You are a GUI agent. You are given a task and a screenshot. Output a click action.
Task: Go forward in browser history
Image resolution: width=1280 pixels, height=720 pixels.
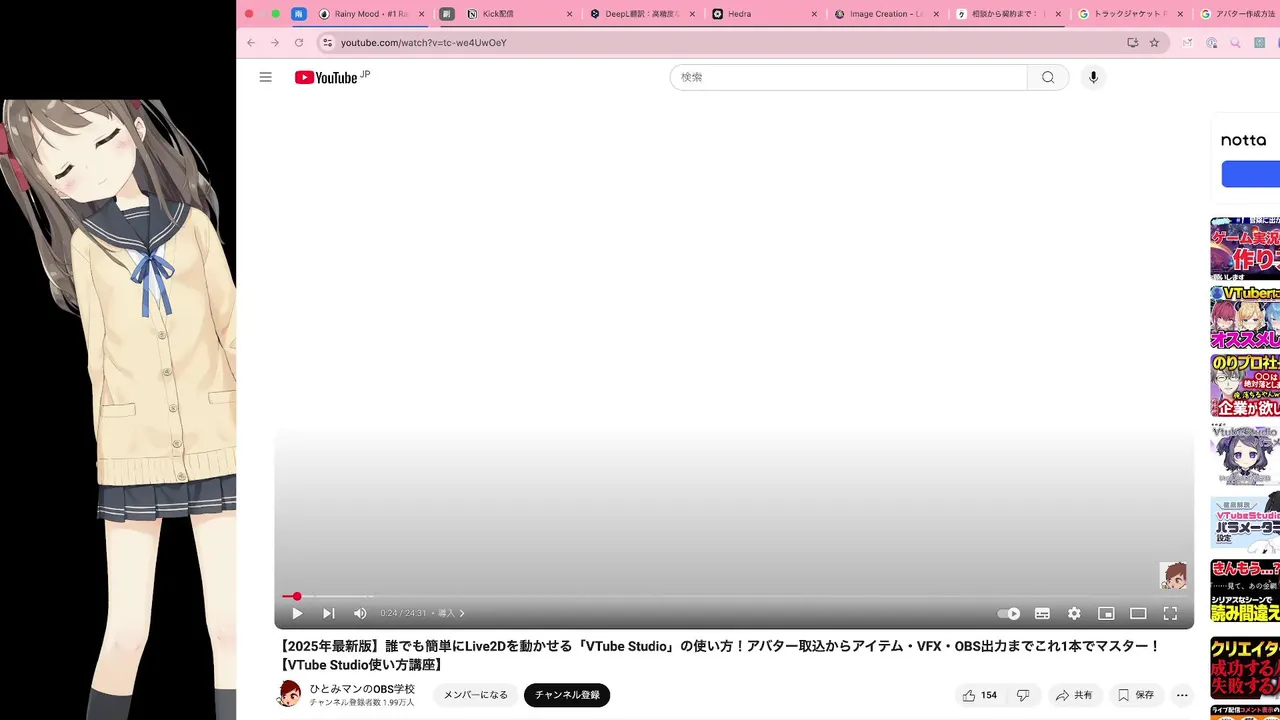pyautogui.click(x=275, y=43)
